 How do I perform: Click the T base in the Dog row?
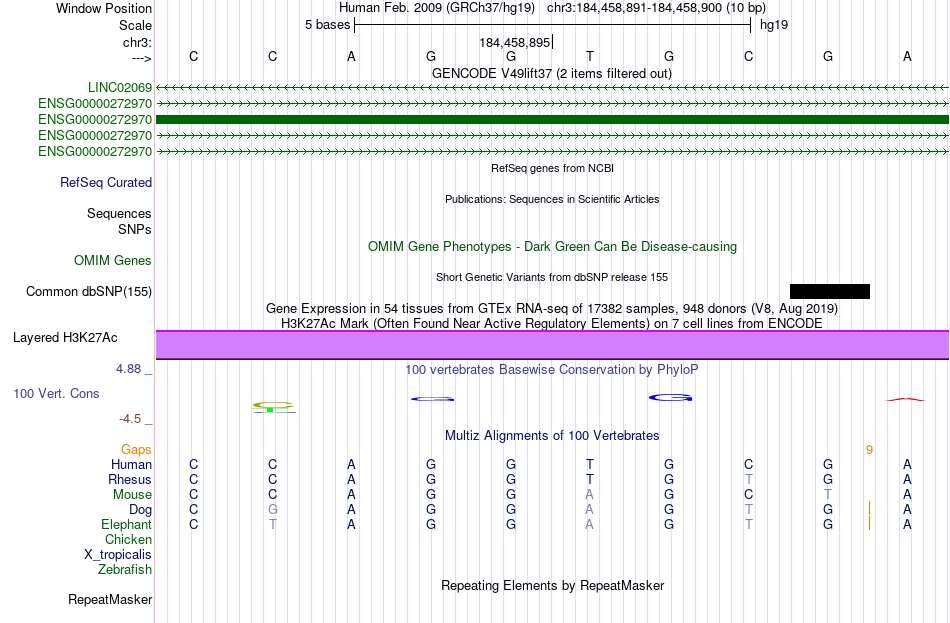click(x=749, y=510)
